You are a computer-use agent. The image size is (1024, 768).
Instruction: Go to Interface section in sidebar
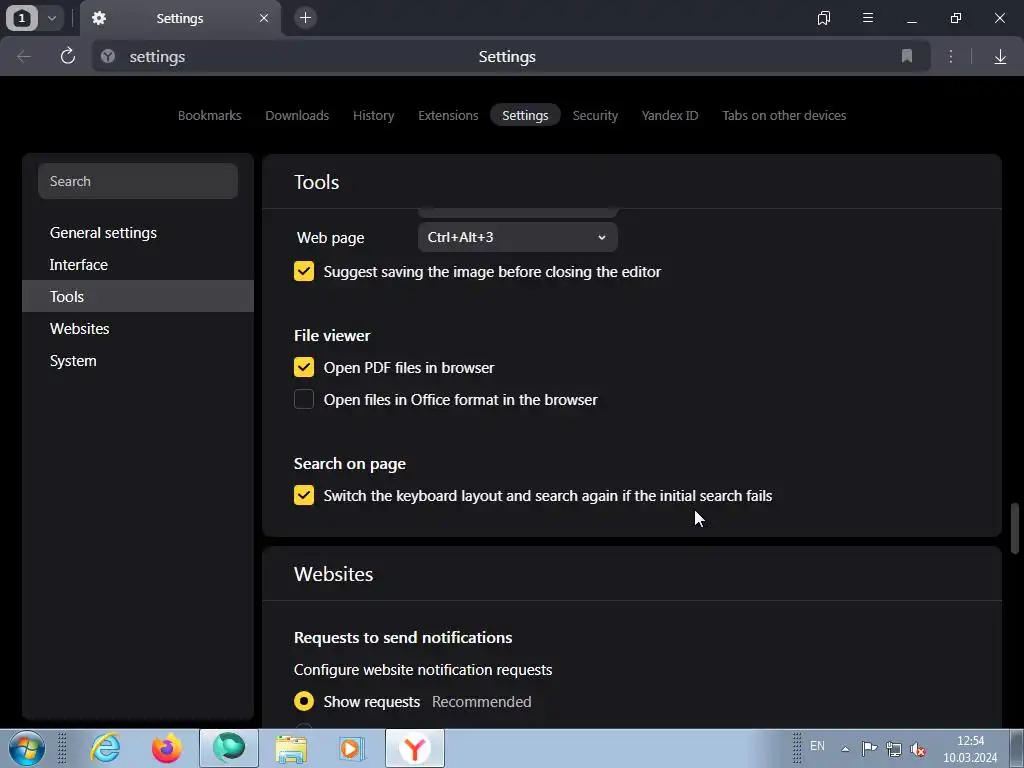(138, 264)
